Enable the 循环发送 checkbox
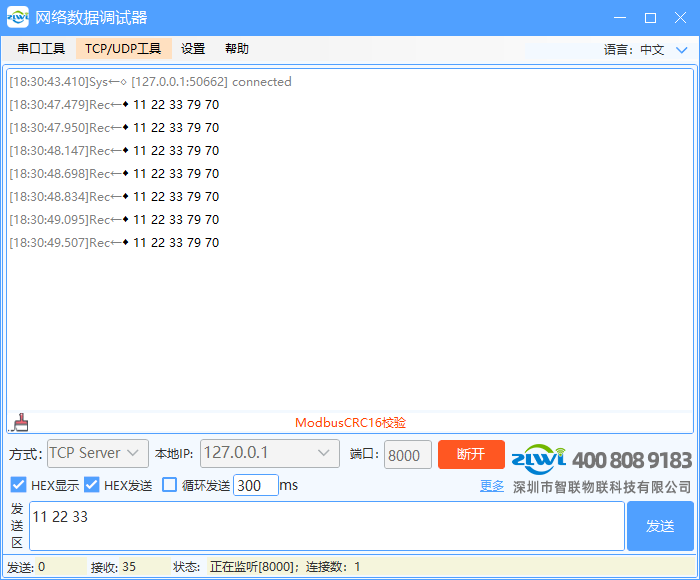The image size is (700, 580). tap(169, 485)
